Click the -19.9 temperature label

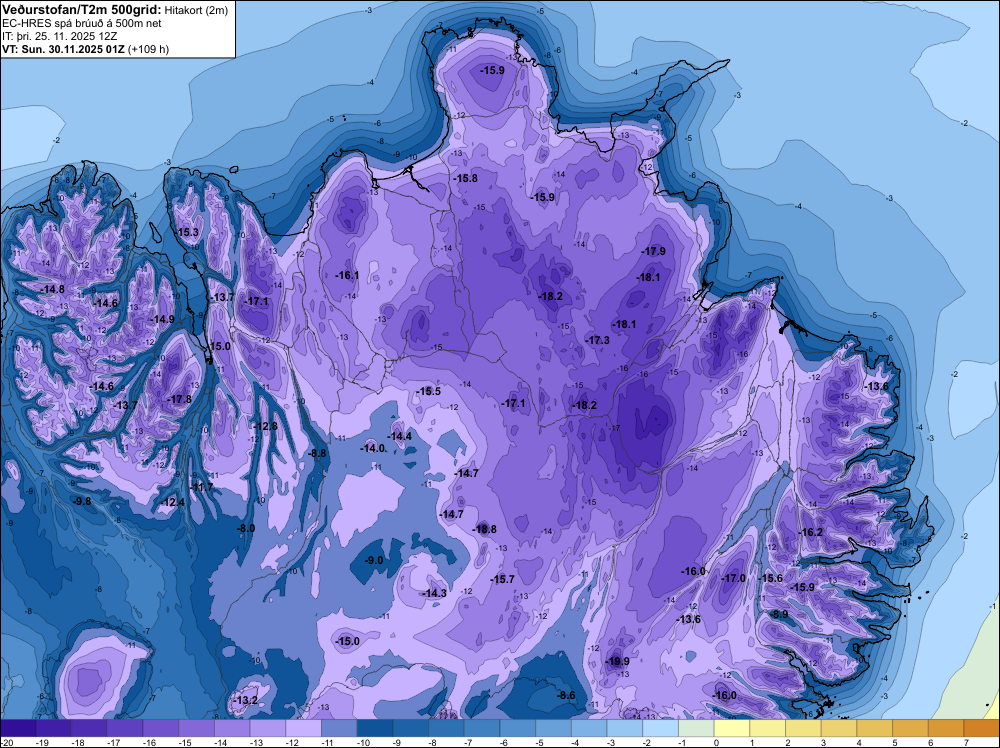(x=617, y=661)
